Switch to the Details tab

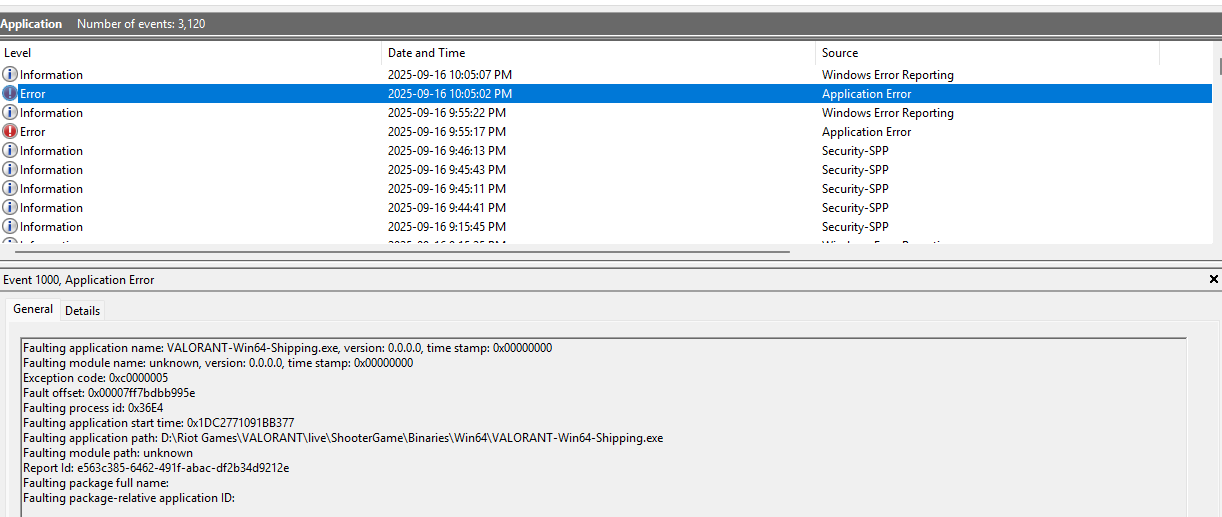[82, 311]
